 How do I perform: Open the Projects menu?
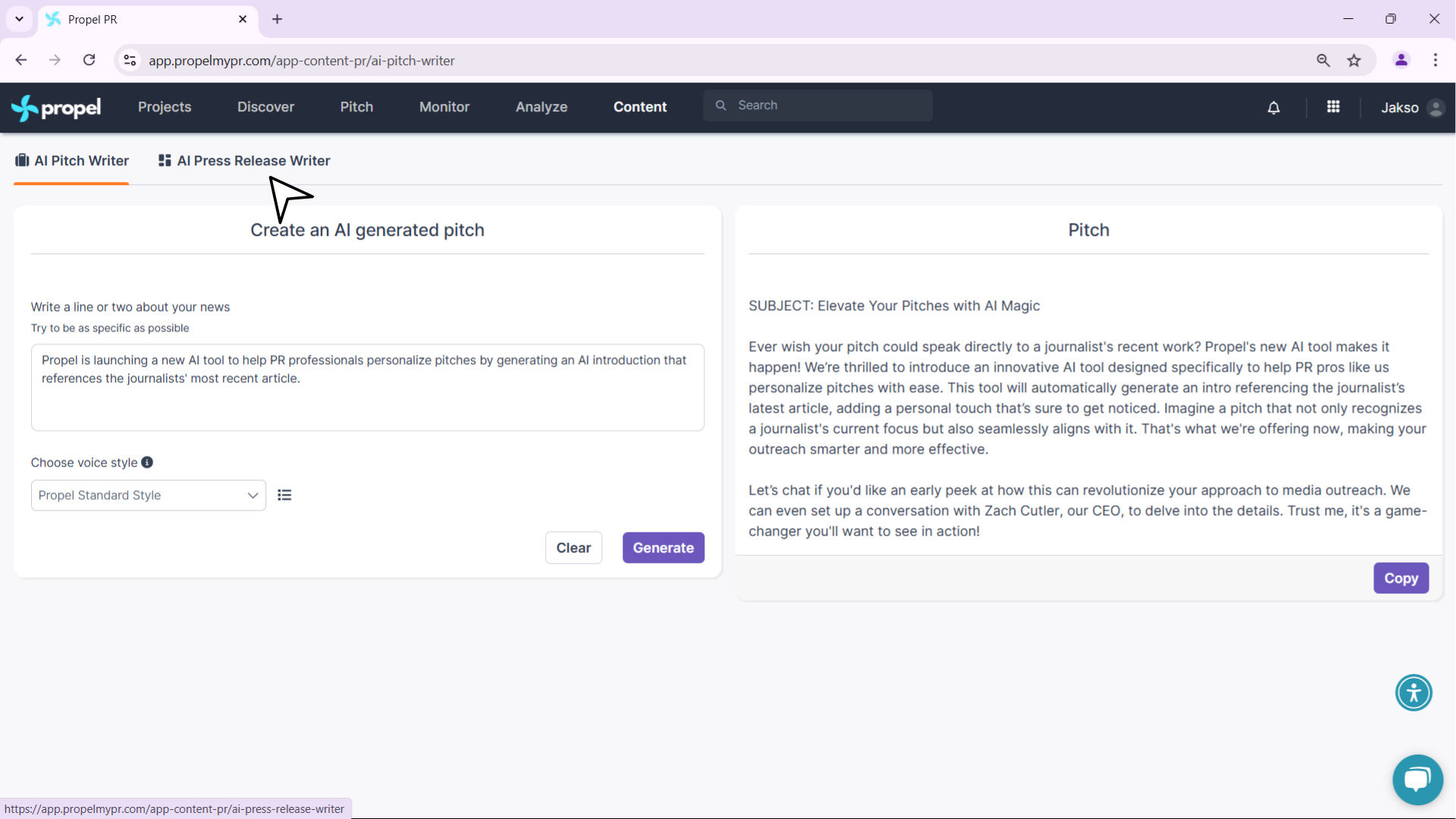point(165,107)
